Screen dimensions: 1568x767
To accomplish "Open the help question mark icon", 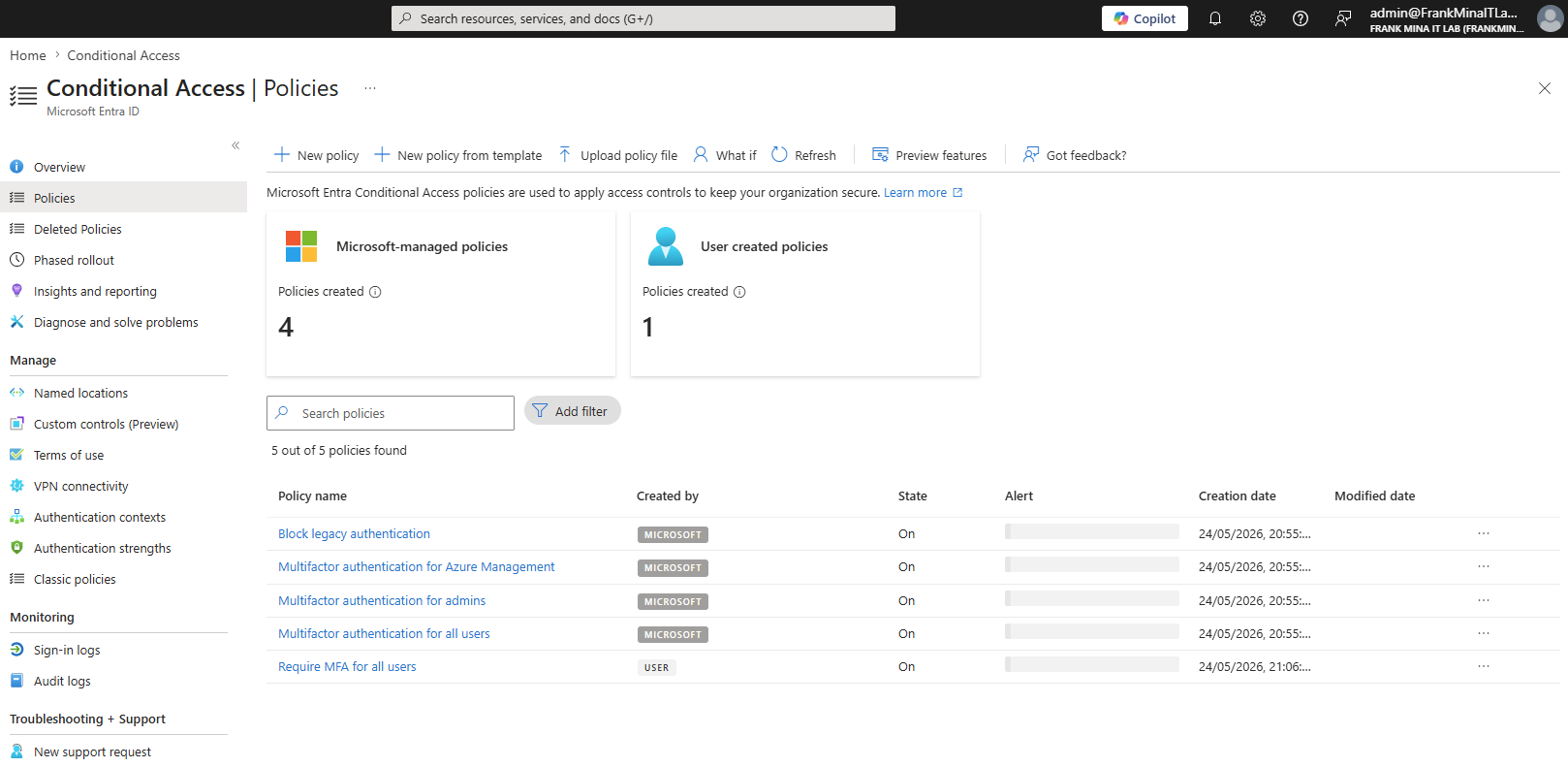I will 1301,18.
